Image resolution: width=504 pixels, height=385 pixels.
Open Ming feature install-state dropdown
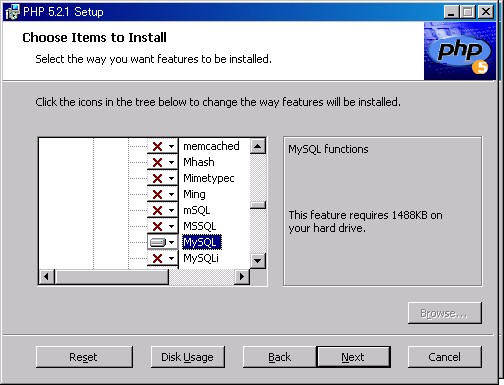coord(163,194)
